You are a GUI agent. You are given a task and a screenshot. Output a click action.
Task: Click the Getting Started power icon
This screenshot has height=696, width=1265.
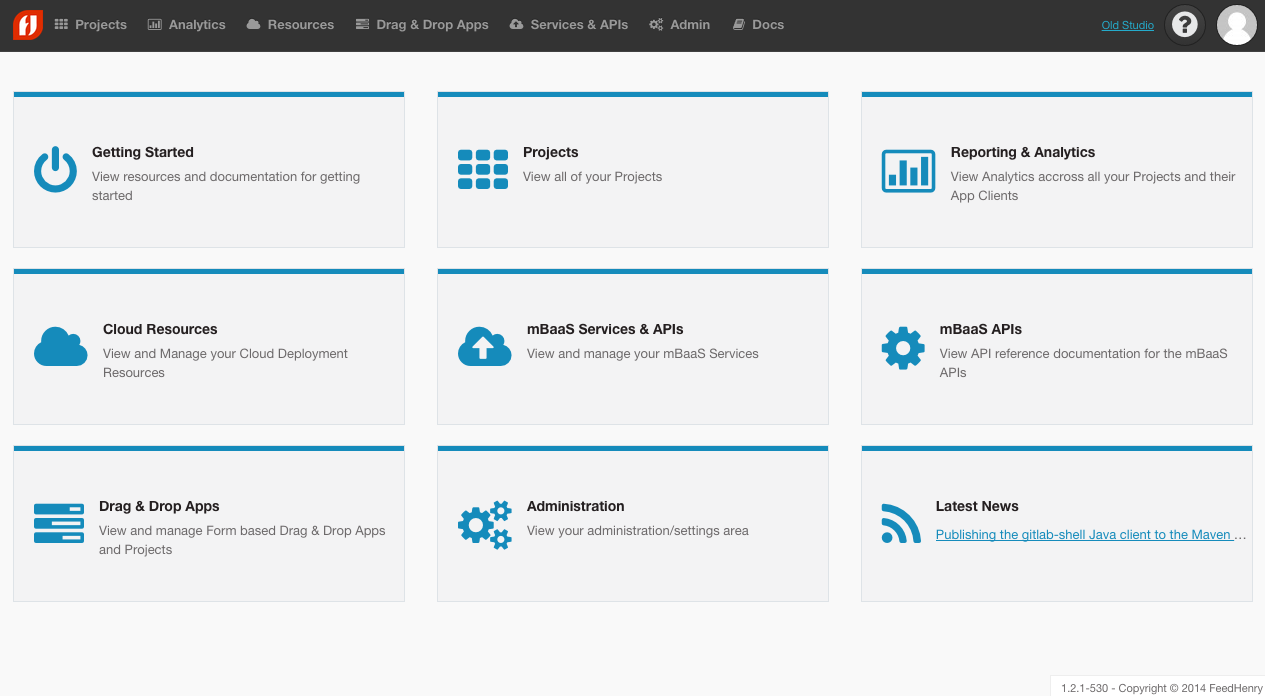pos(55,170)
